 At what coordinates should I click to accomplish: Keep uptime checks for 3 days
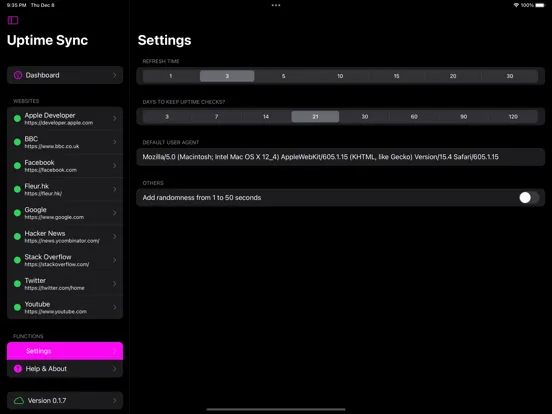click(x=167, y=117)
